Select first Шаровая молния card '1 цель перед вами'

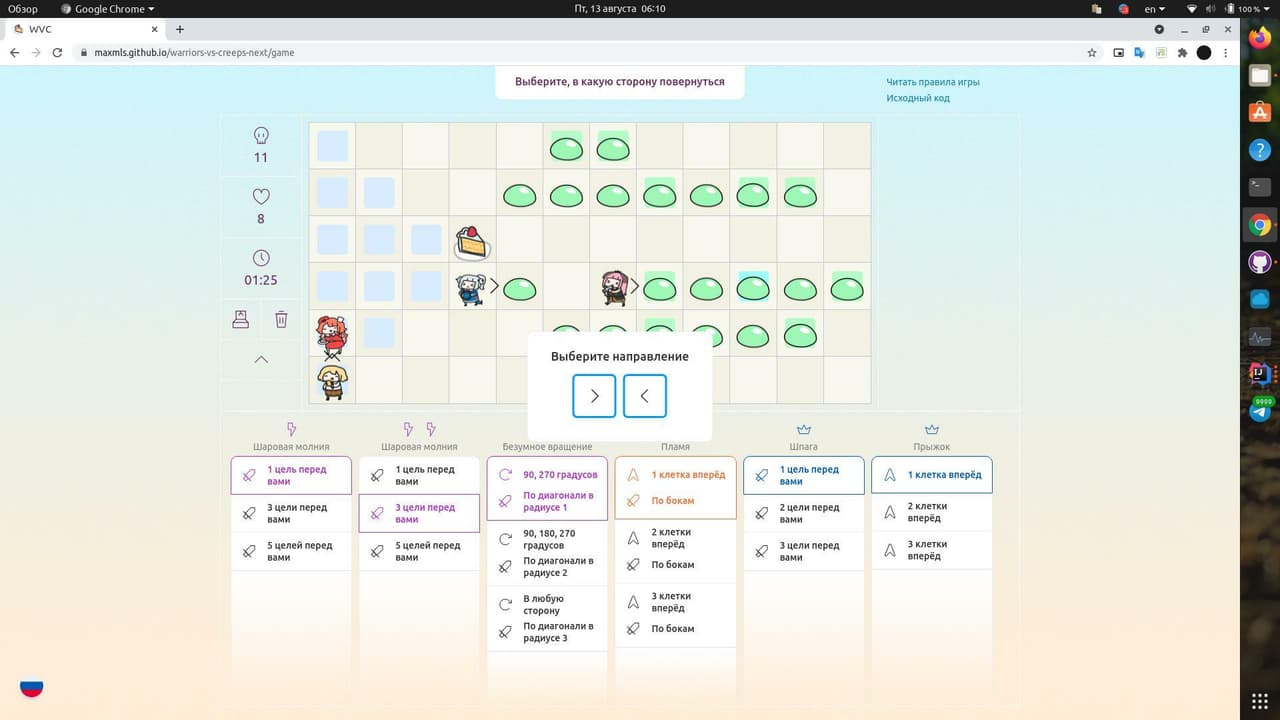[291, 475]
